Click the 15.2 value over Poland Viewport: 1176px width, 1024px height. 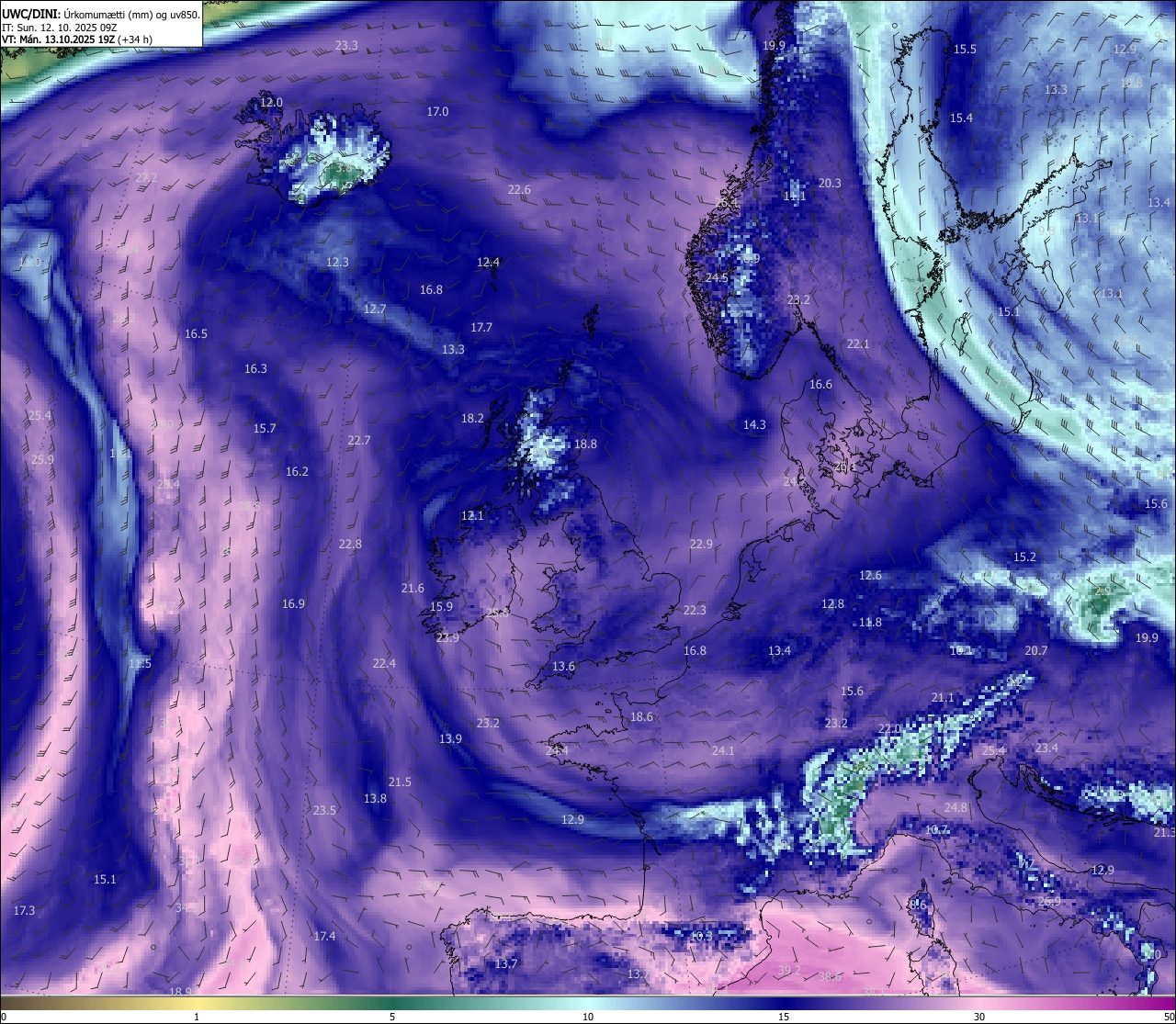point(1024,557)
